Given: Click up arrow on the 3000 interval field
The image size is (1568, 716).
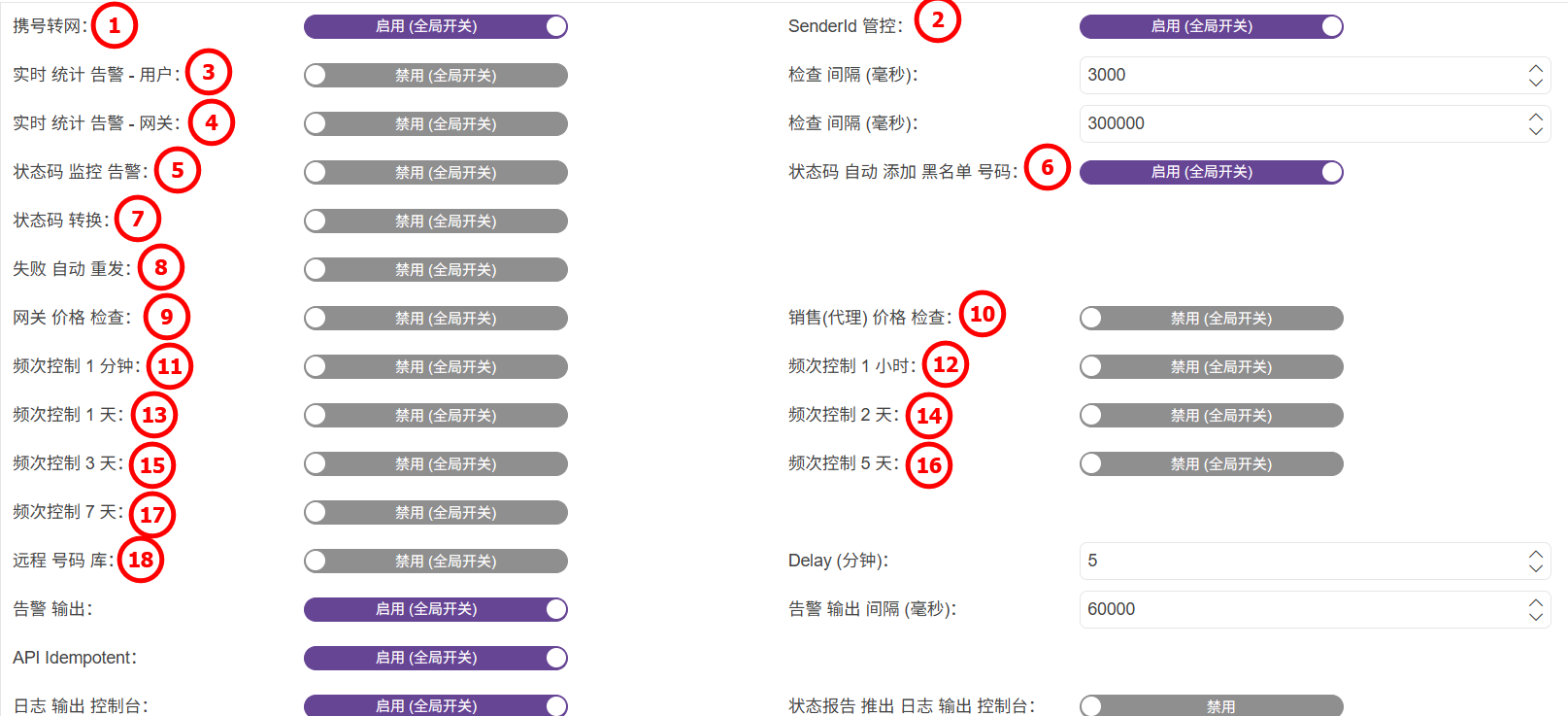Looking at the screenshot, I should (1535, 69).
